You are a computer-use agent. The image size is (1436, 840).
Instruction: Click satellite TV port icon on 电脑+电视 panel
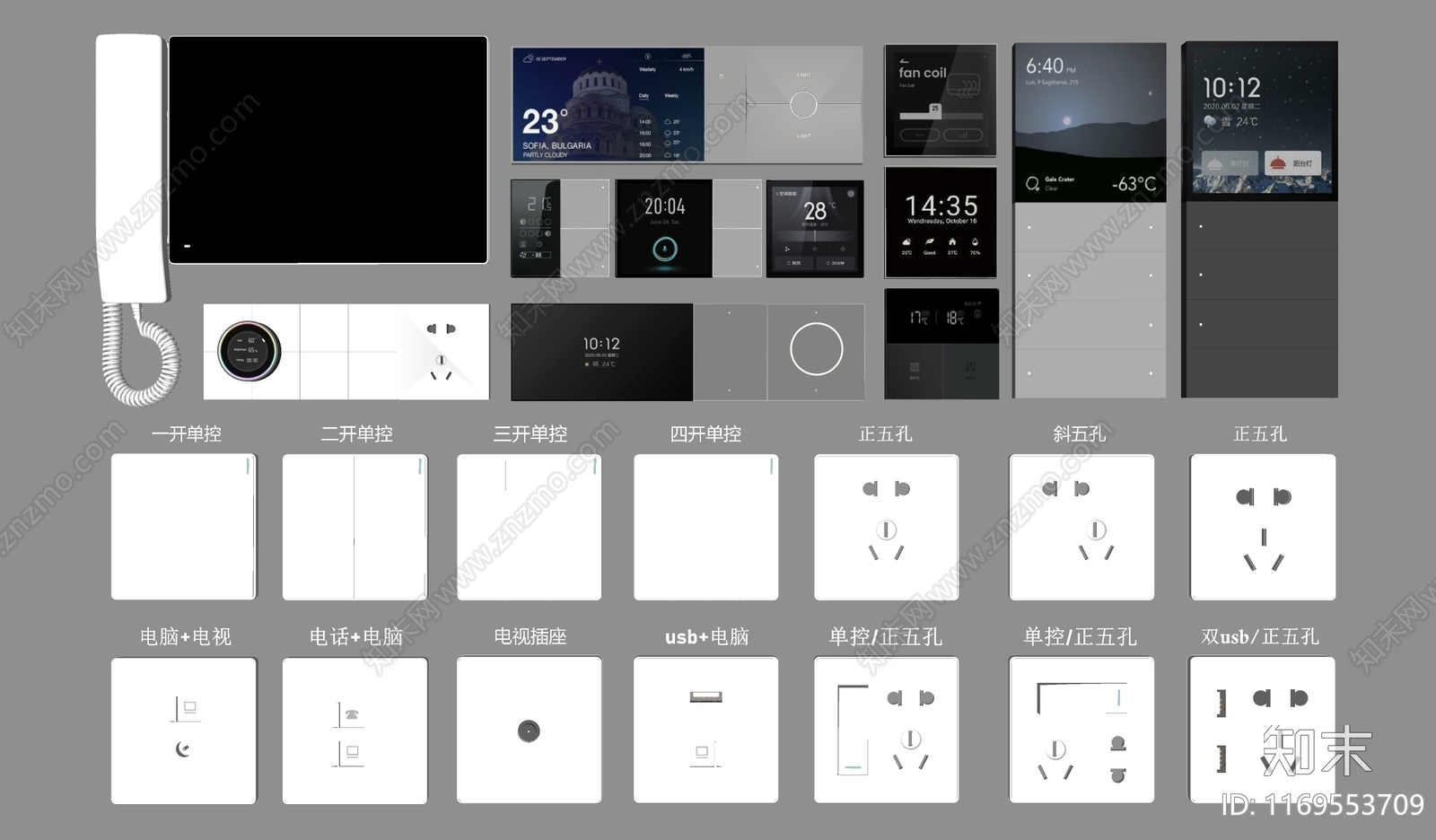[183, 749]
